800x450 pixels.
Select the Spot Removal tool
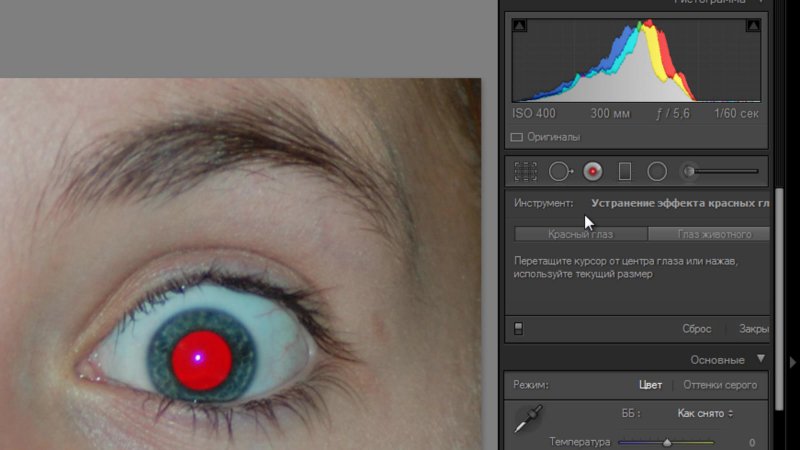coord(559,171)
